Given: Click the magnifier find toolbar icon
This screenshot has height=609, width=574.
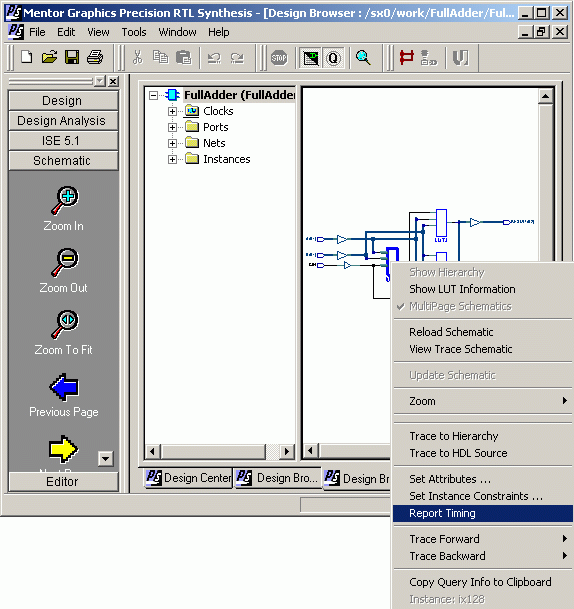Looking at the screenshot, I should [x=363, y=57].
